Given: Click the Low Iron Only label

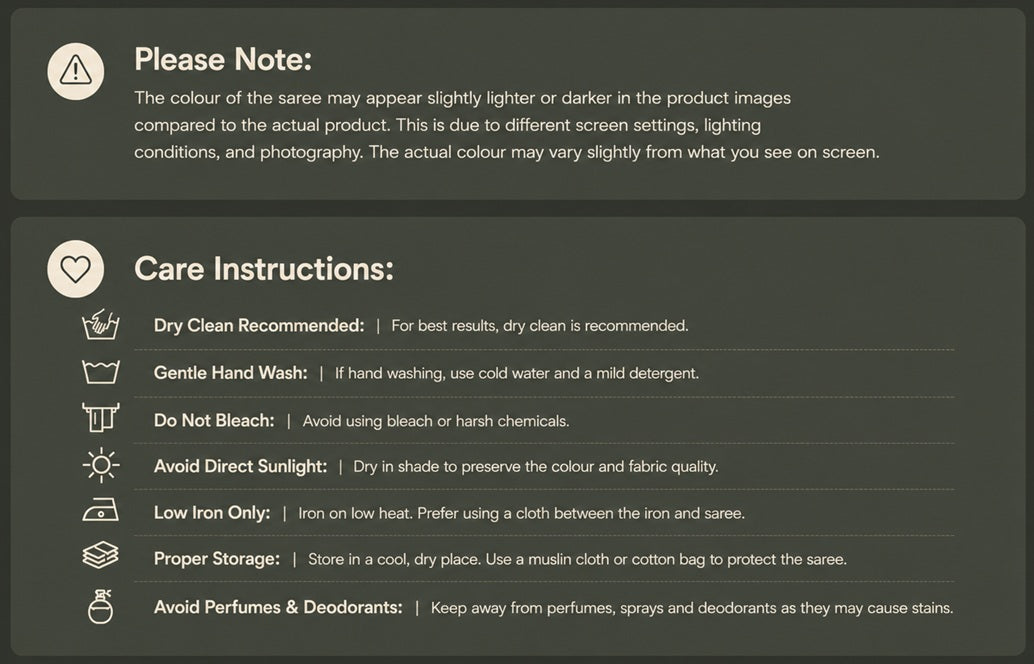Looking at the screenshot, I should point(212,513).
